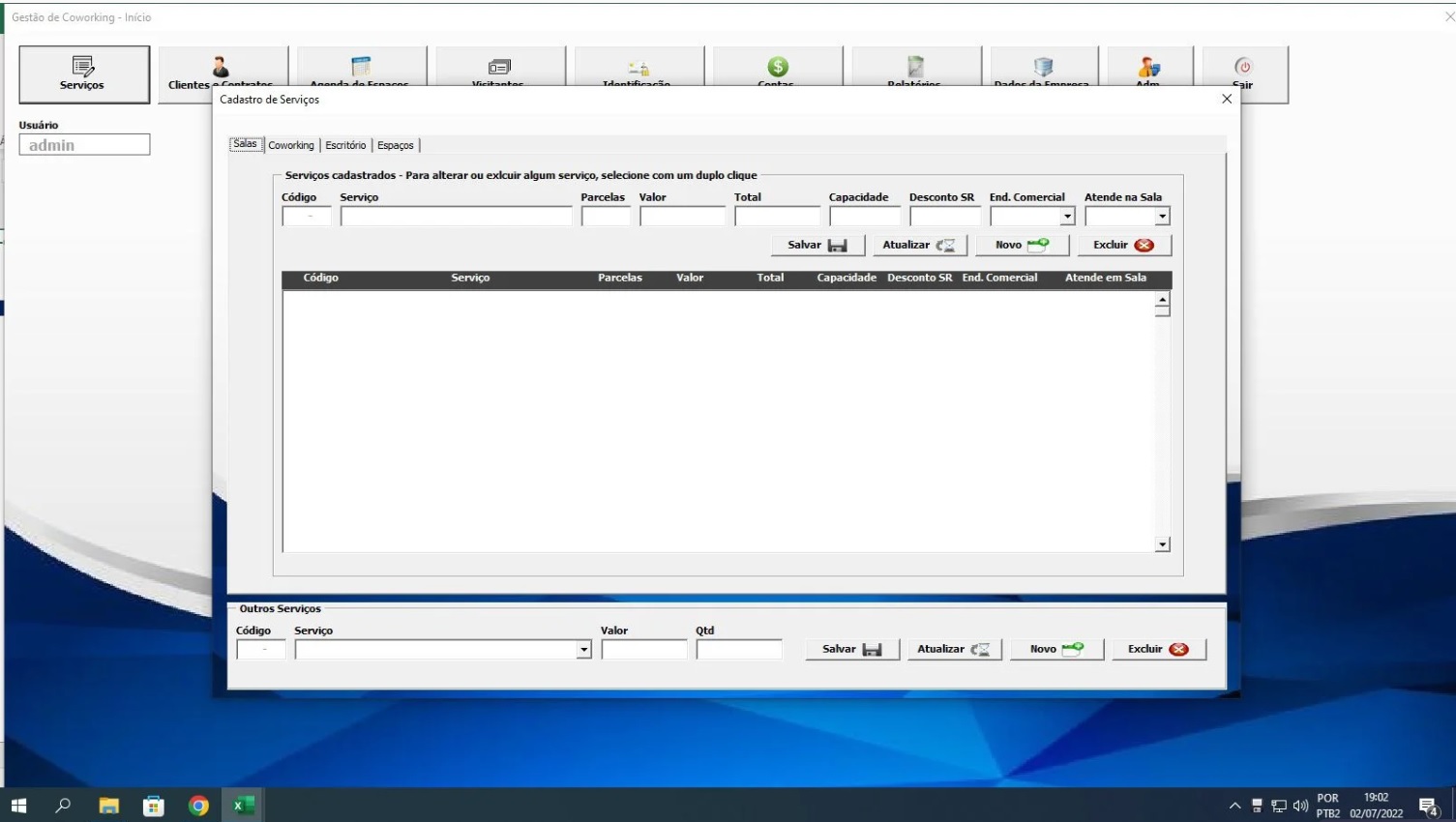Click the Parcelas column header in list
This screenshot has width=1456, height=822.
point(620,278)
